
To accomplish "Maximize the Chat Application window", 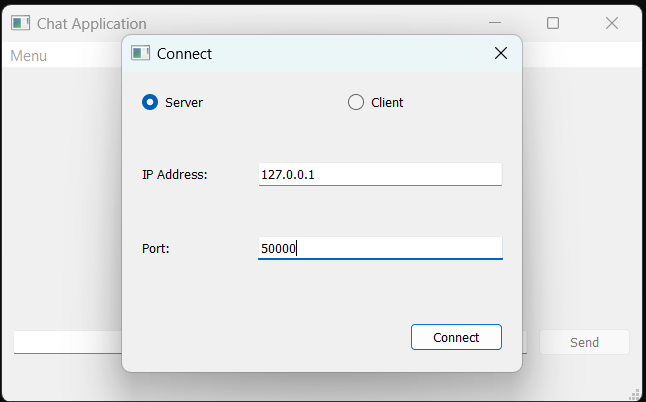I will click(553, 23).
